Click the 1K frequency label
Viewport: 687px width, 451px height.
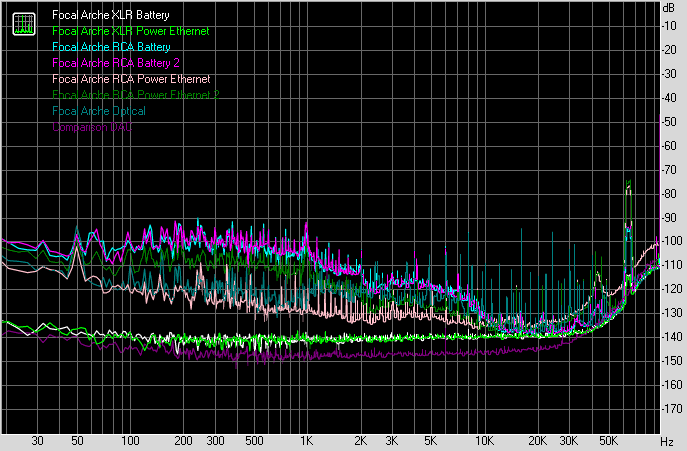[307, 441]
